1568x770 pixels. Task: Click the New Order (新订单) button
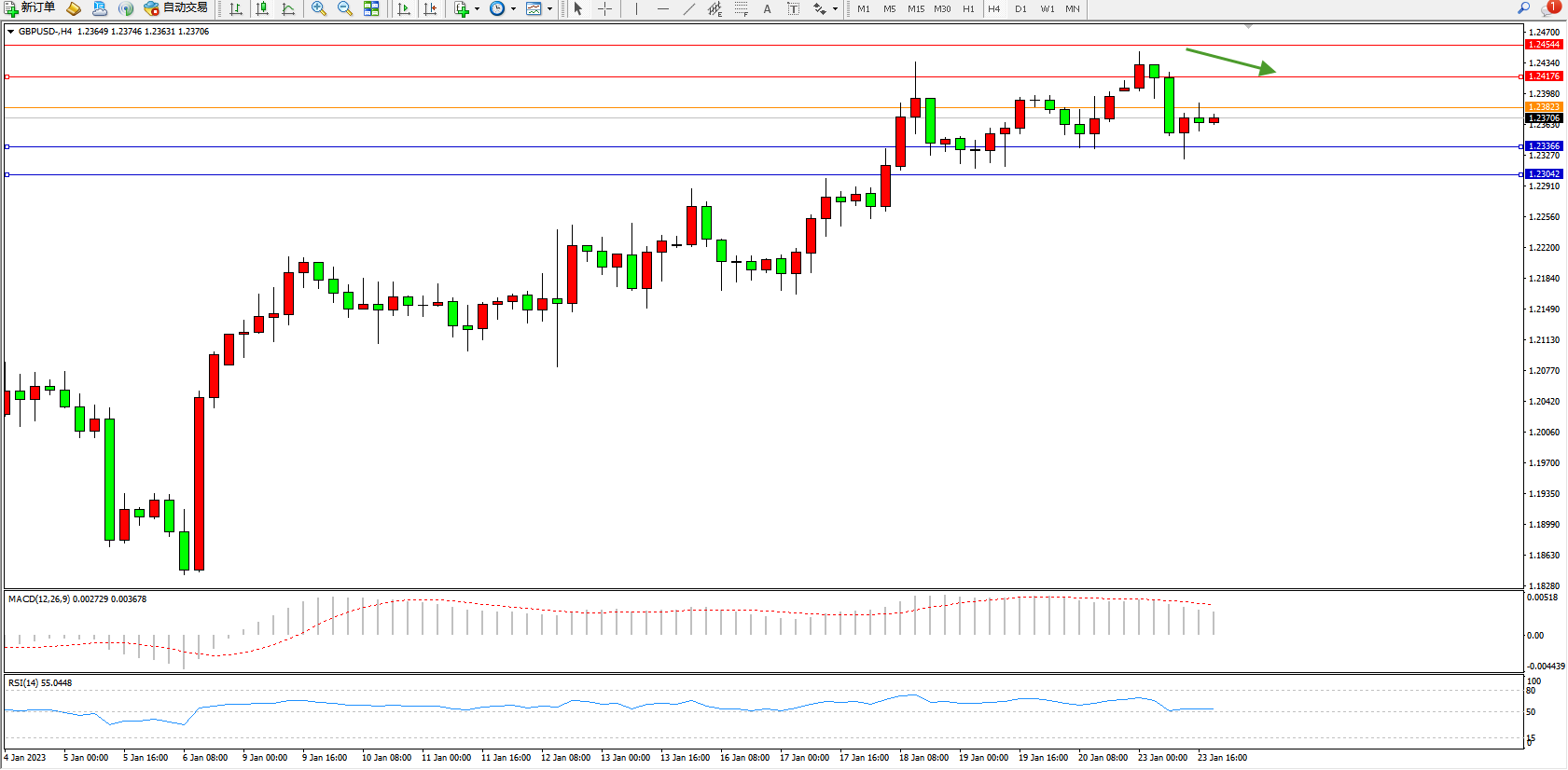pyautogui.click(x=30, y=8)
